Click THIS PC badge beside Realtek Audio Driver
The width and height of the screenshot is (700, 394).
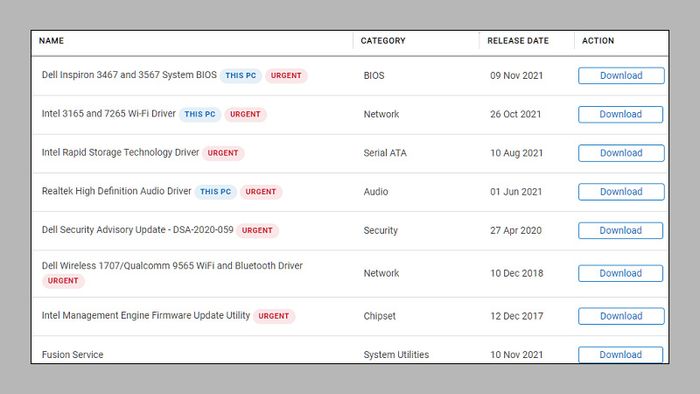(216, 192)
